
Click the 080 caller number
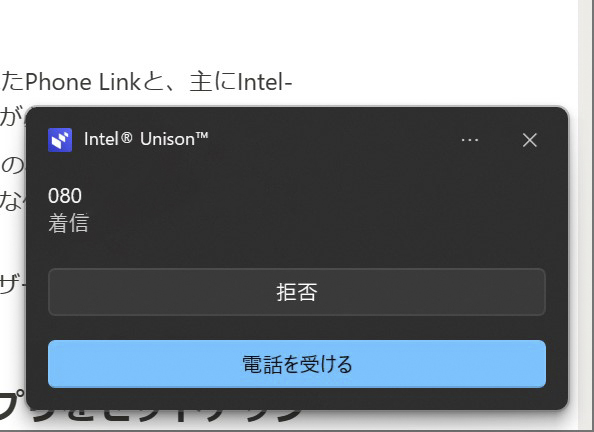click(x=65, y=196)
